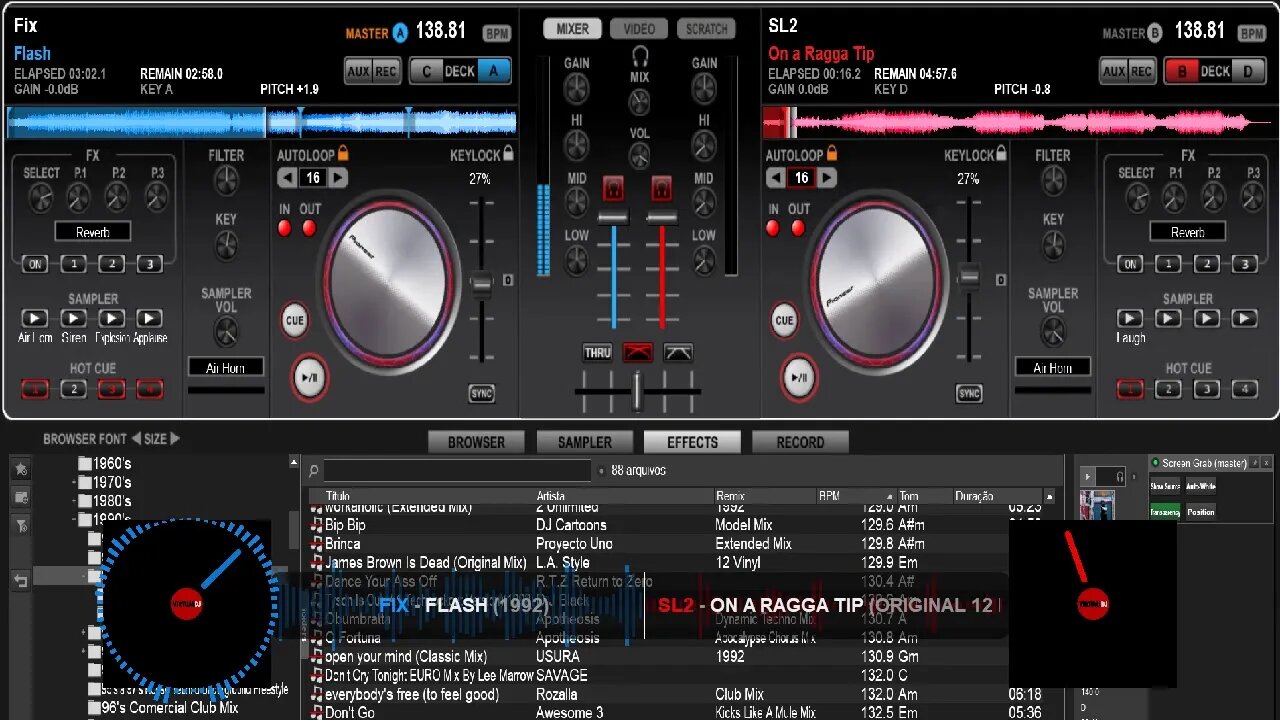The image size is (1280, 720).
Task: Switch to the SCRATCH tab
Action: click(706, 29)
